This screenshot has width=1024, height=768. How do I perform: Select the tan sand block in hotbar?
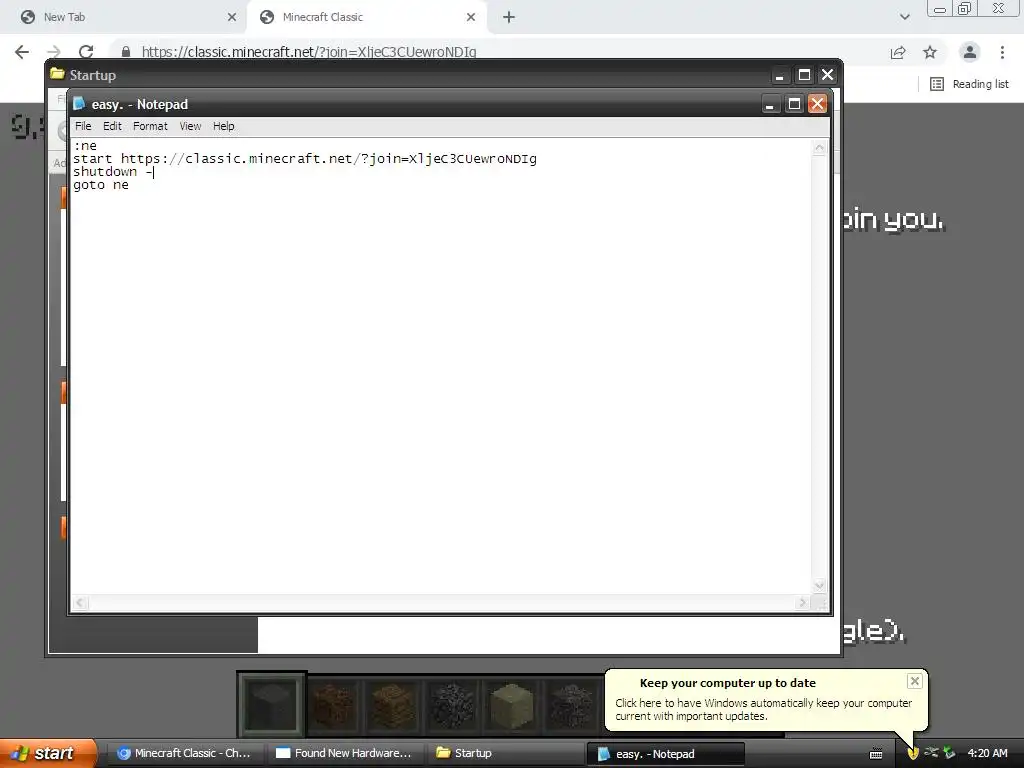click(512, 705)
